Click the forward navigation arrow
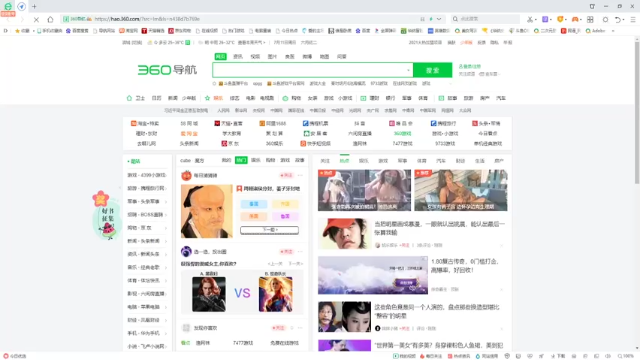Viewport: 640px width, 360px height. pyautogui.click(x=22, y=19)
